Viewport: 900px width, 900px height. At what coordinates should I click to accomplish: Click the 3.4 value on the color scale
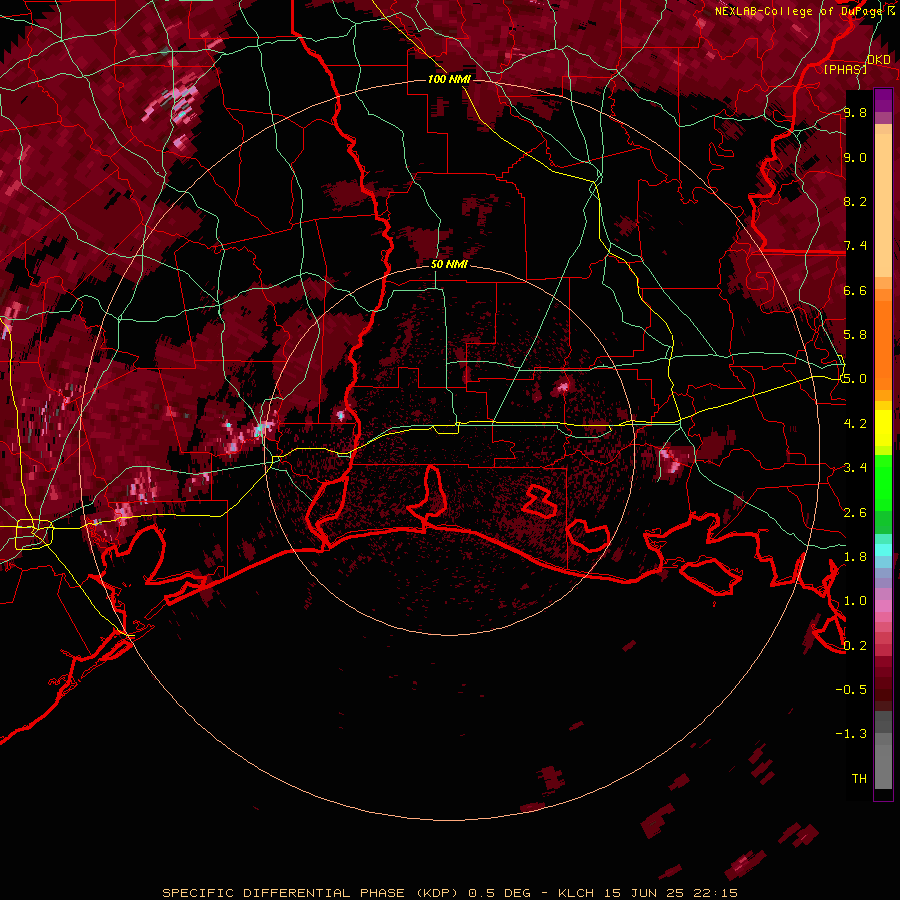(855, 468)
